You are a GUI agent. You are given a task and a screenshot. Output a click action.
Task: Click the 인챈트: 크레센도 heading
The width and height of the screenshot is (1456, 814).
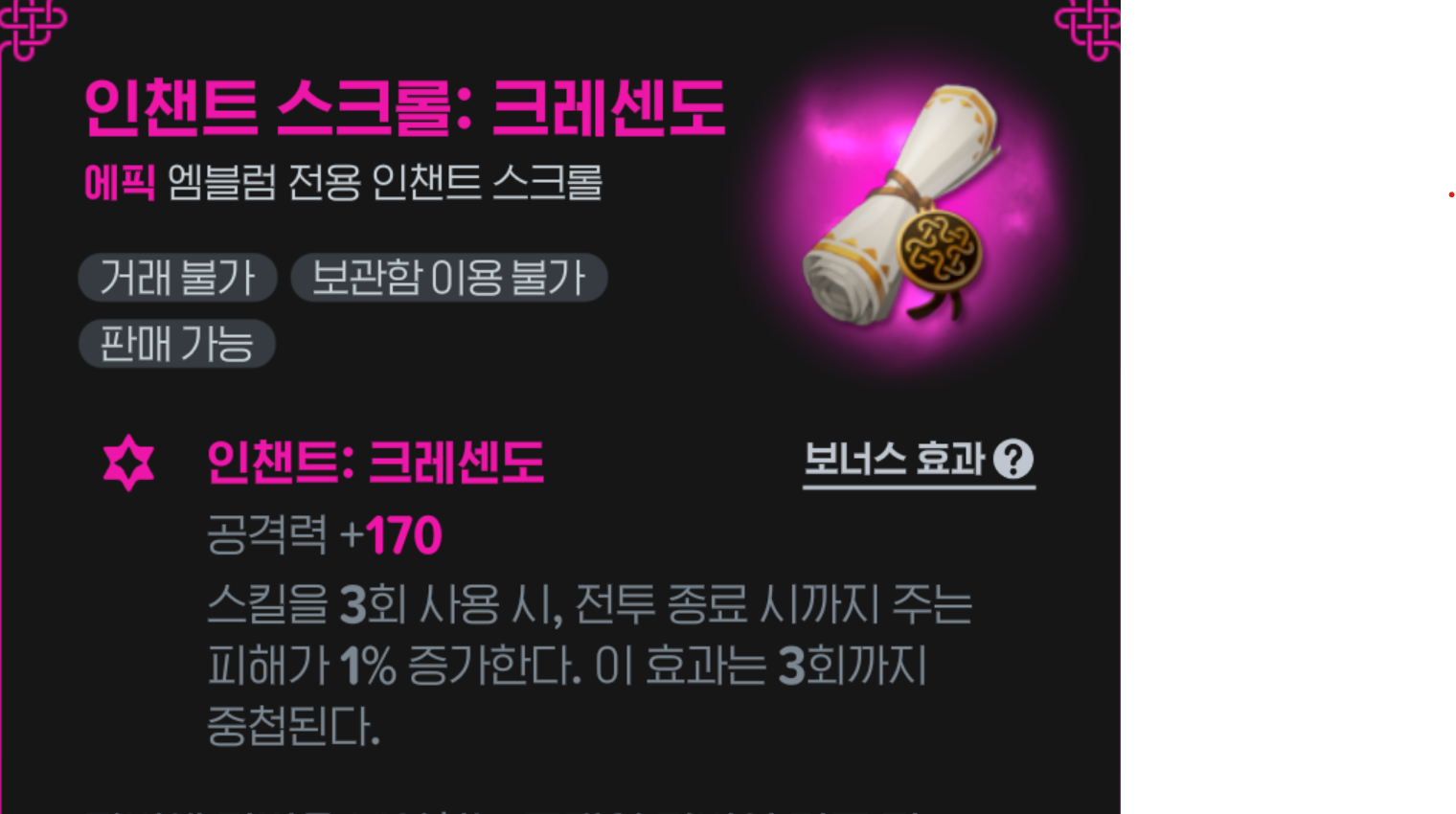pyautogui.click(x=375, y=462)
